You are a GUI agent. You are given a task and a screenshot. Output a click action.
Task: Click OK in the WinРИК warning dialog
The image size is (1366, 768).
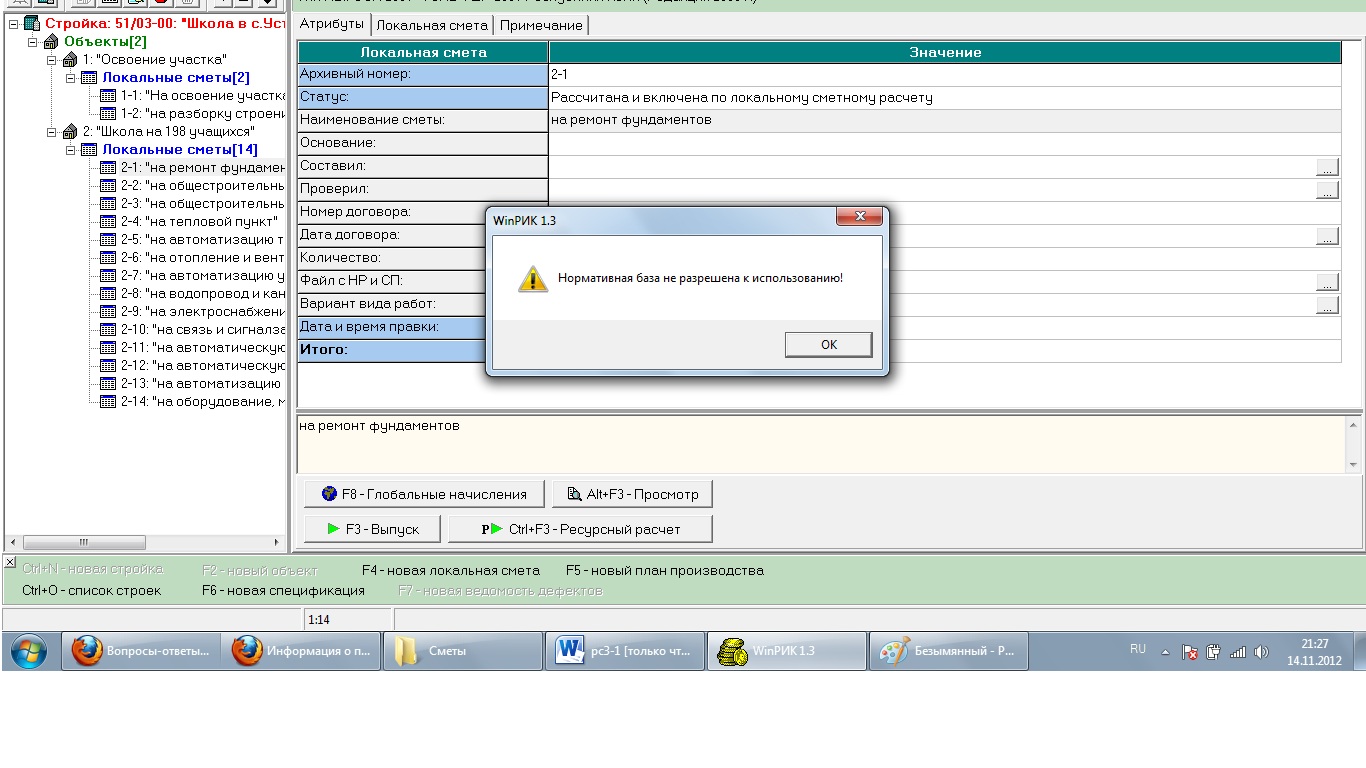[x=828, y=344]
